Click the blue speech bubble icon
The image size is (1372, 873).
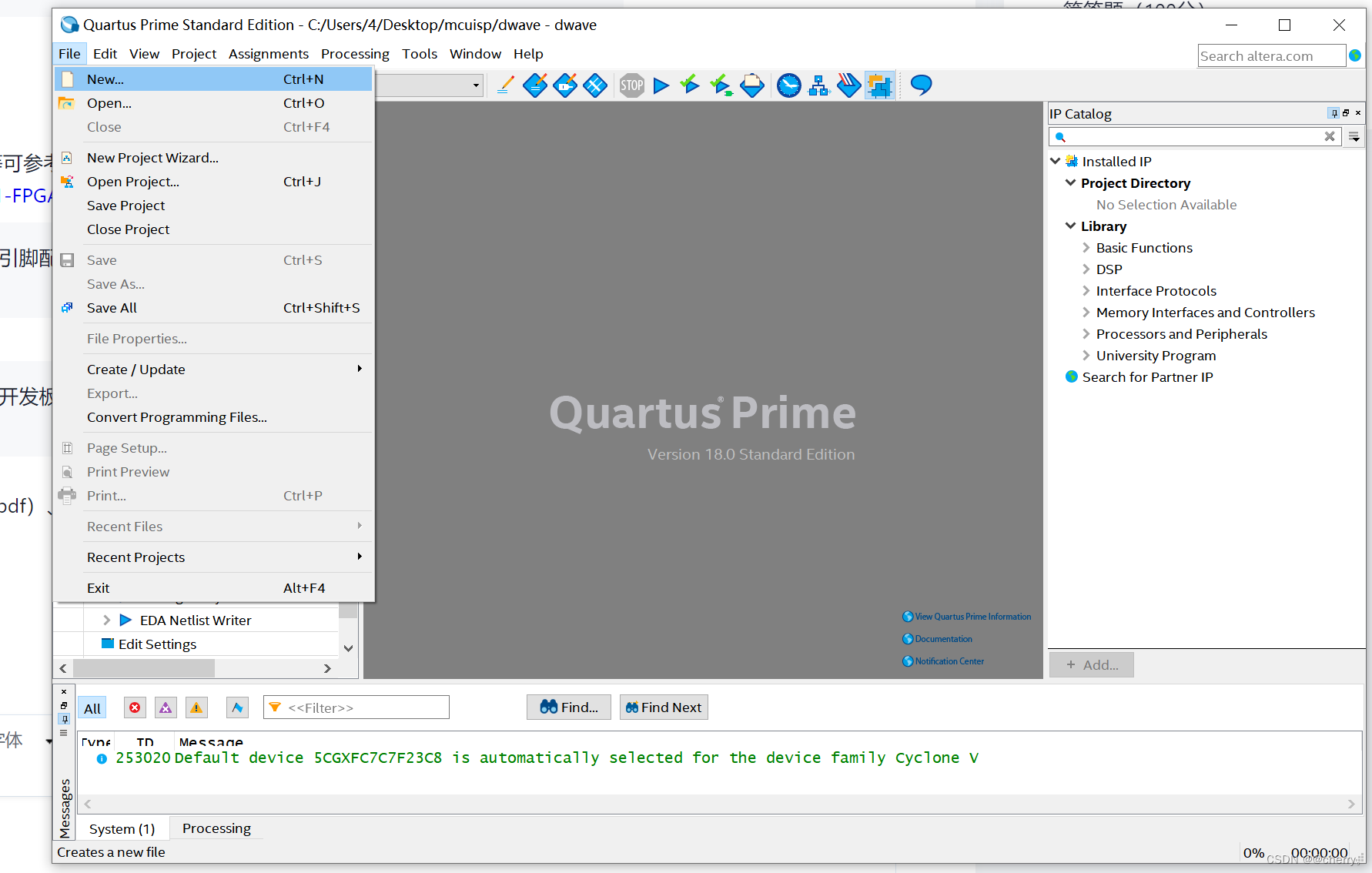coord(921,85)
